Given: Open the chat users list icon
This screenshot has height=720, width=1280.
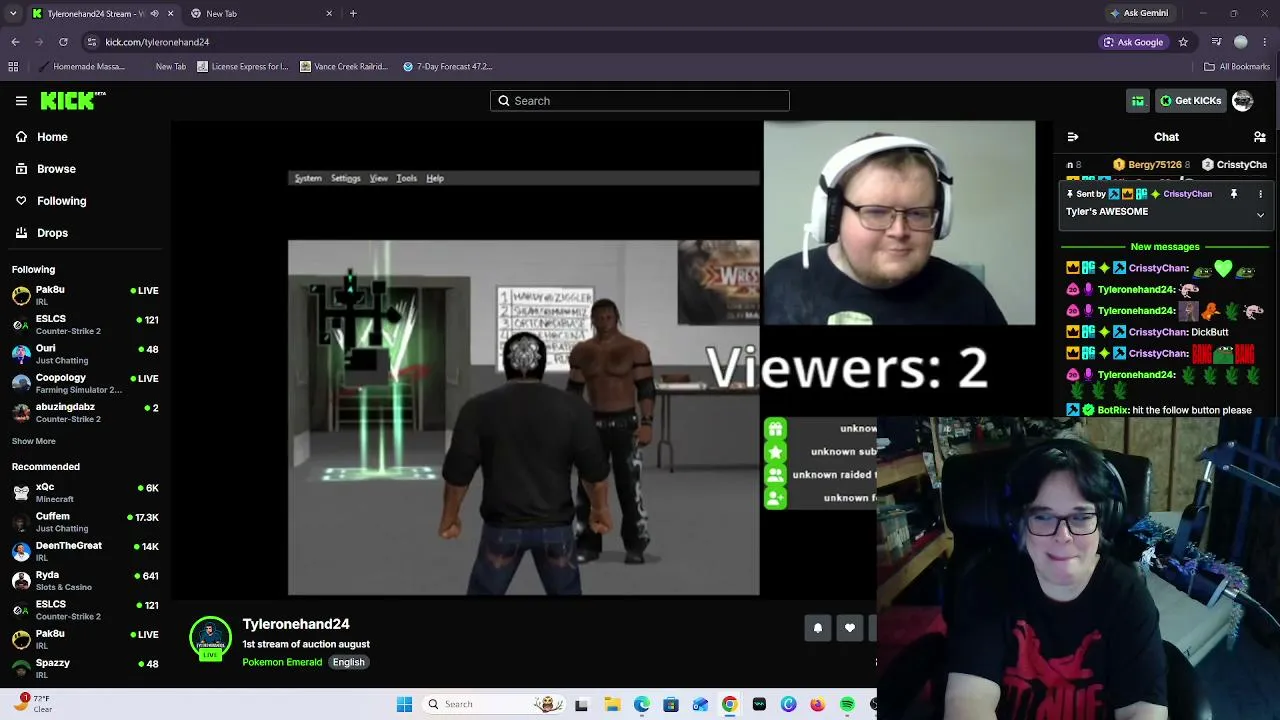Looking at the screenshot, I should point(1260,137).
